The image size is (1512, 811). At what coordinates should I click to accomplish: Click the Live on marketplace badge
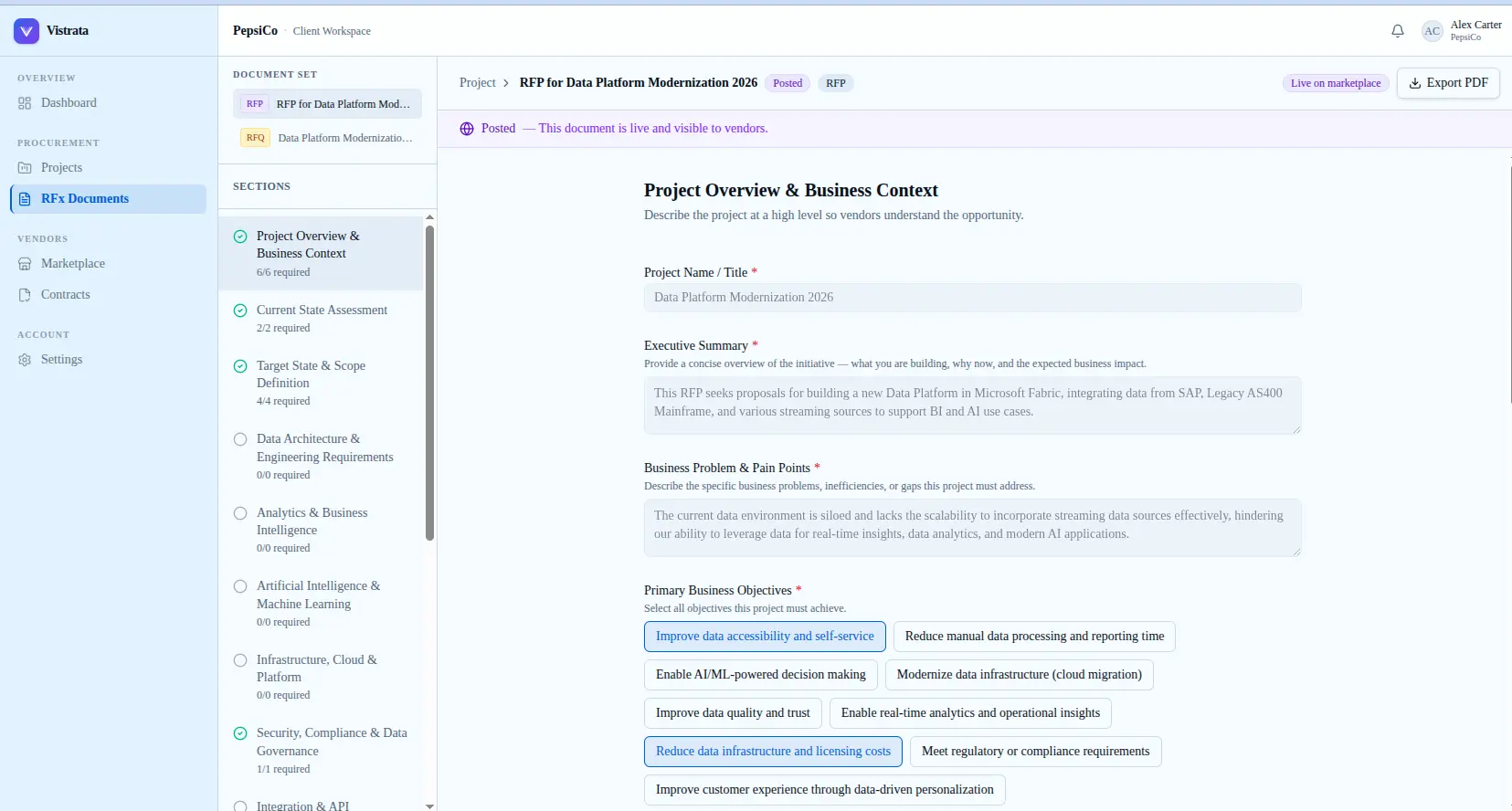[1336, 83]
